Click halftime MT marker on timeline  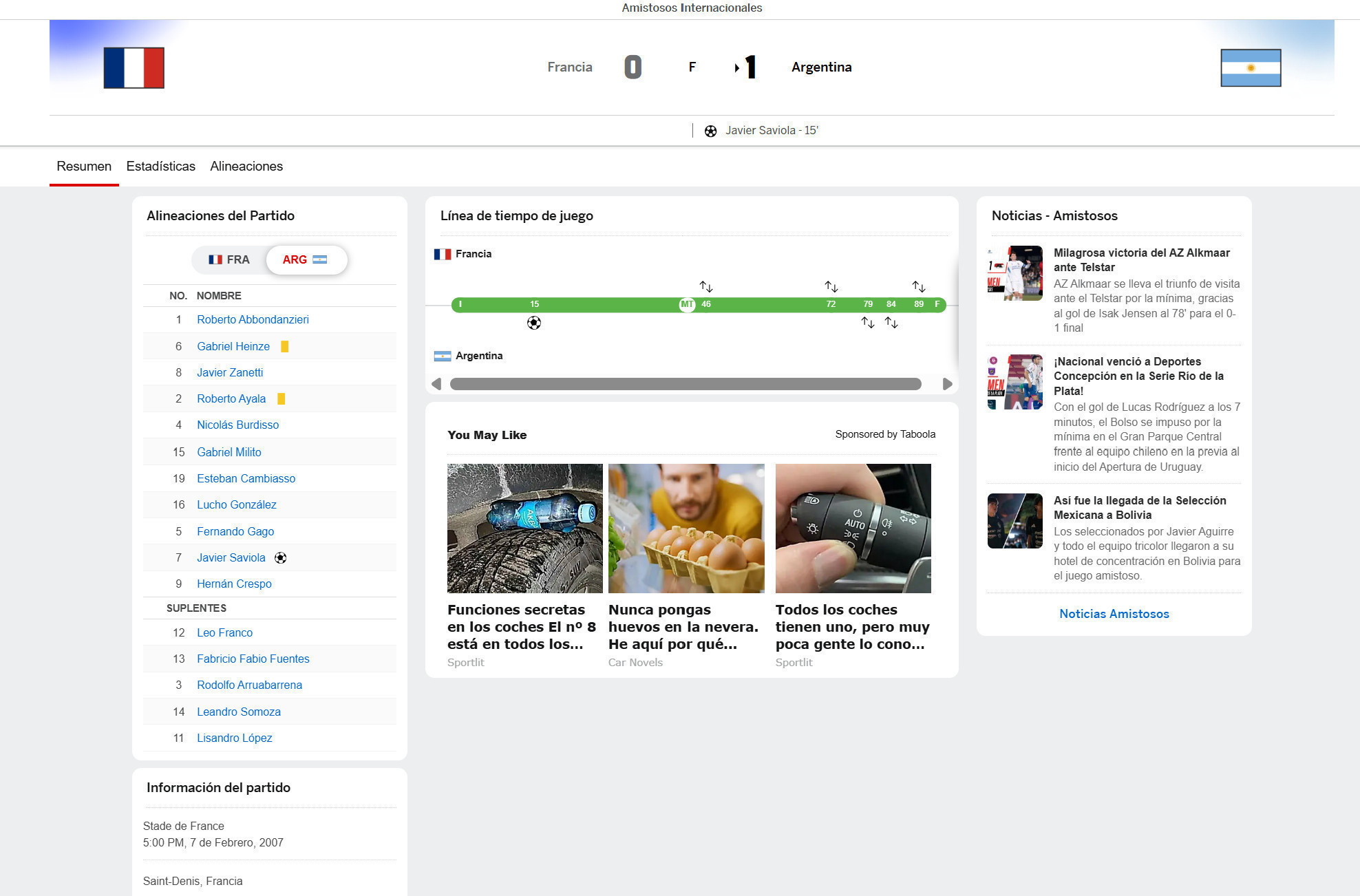click(x=687, y=304)
